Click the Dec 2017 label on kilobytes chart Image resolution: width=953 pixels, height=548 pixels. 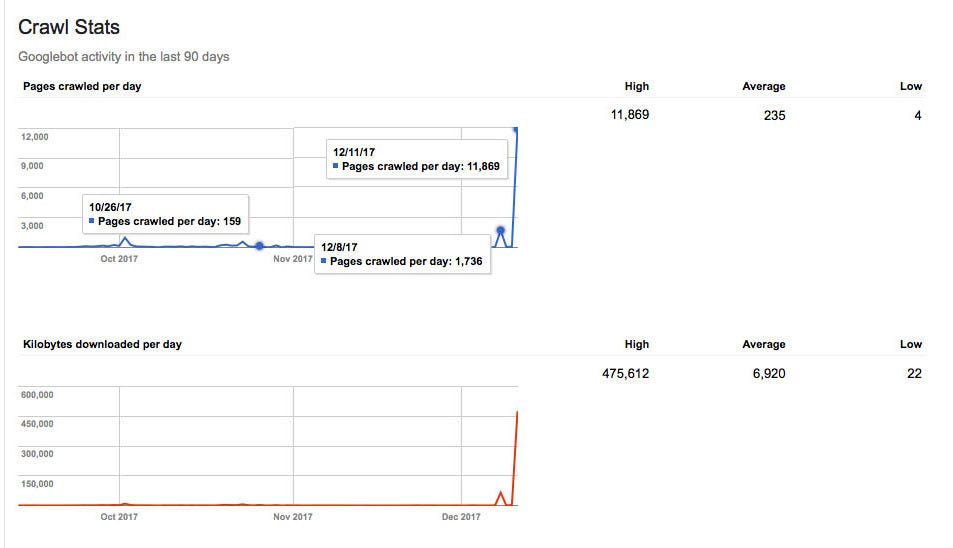coord(461,517)
